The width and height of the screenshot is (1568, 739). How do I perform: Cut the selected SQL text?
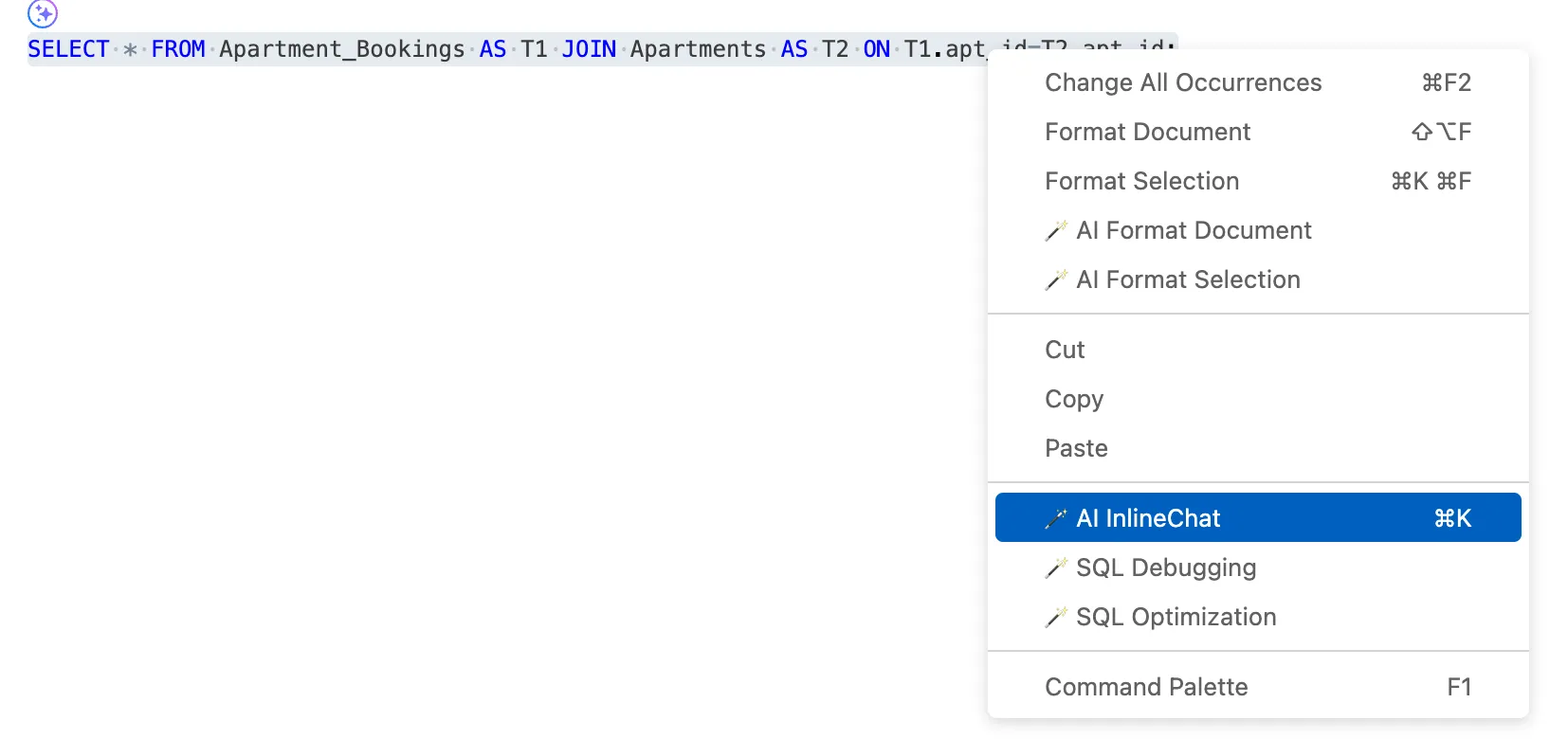(x=1064, y=350)
